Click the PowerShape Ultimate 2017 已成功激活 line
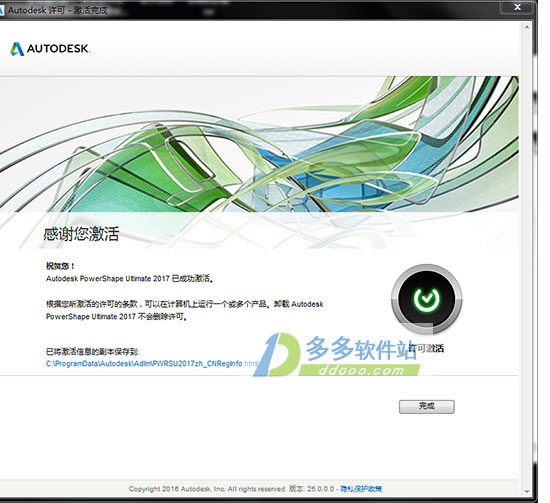Image resolution: width=550 pixels, height=503 pixels. (x=129, y=279)
